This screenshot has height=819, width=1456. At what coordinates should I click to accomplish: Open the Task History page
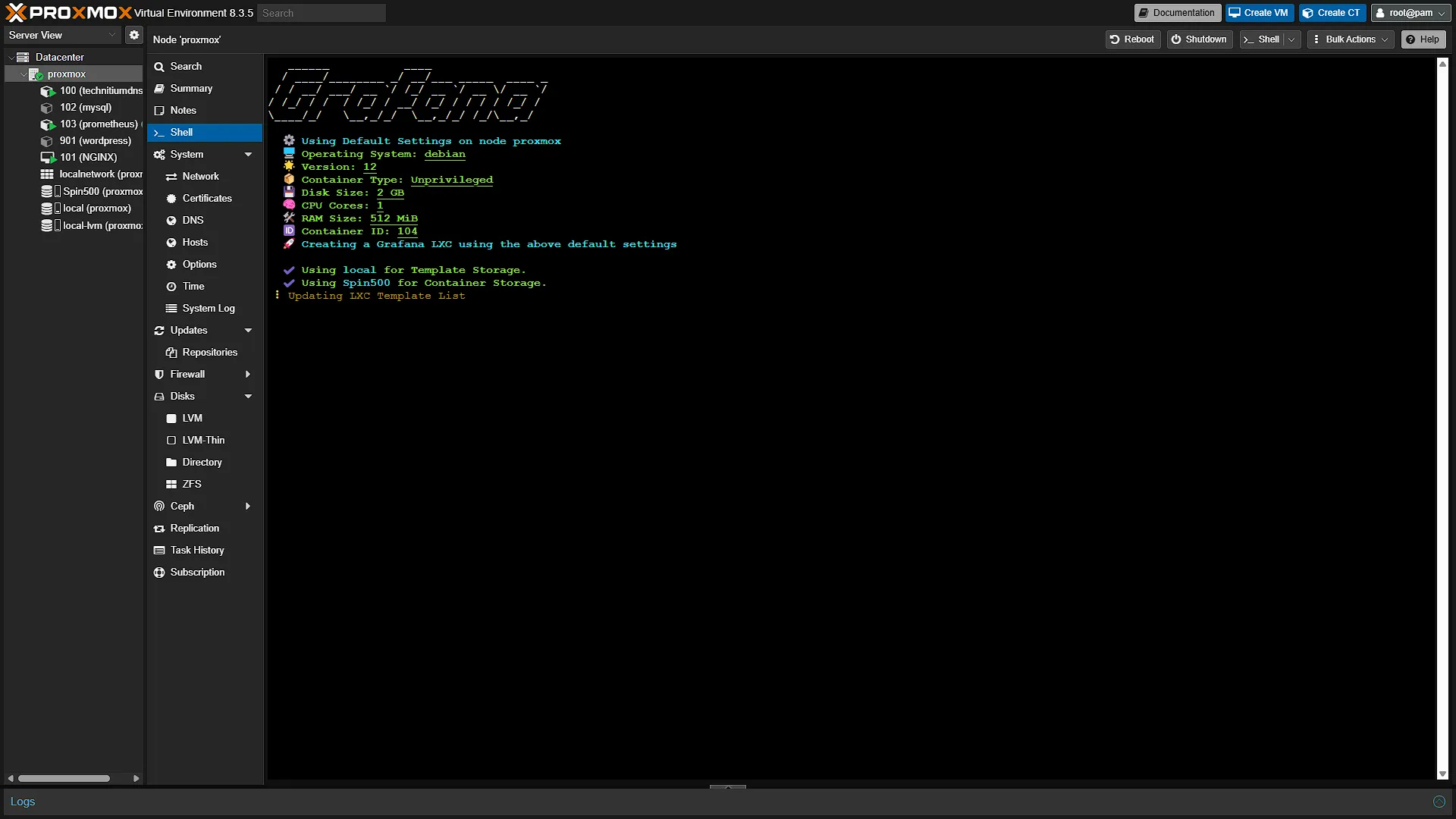(x=205, y=550)
